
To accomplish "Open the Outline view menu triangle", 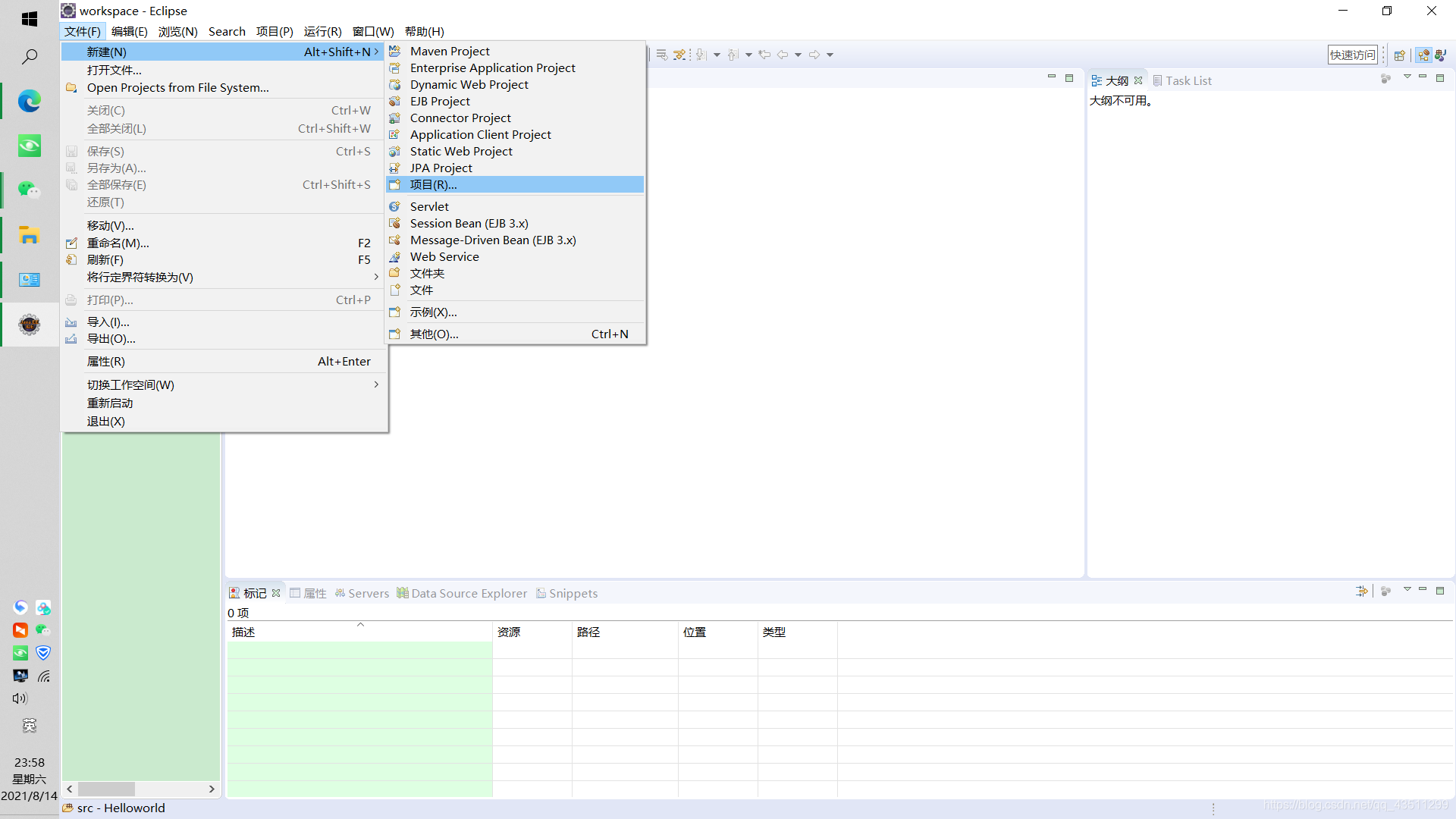I will (x=1407, y=77).
